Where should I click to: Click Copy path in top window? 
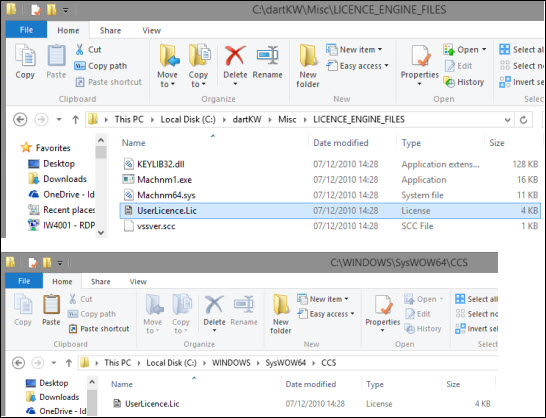point(101,66)
